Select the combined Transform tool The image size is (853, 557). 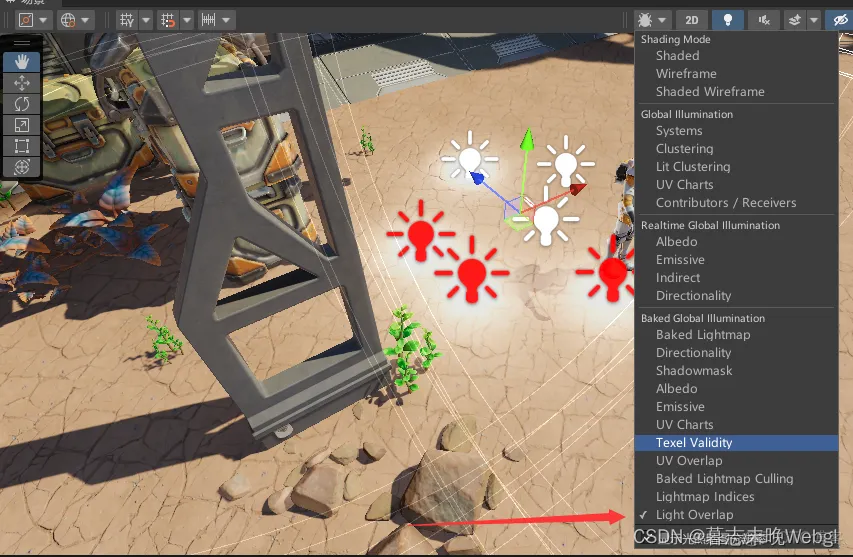pyautogui.click(x=22, y=166)
